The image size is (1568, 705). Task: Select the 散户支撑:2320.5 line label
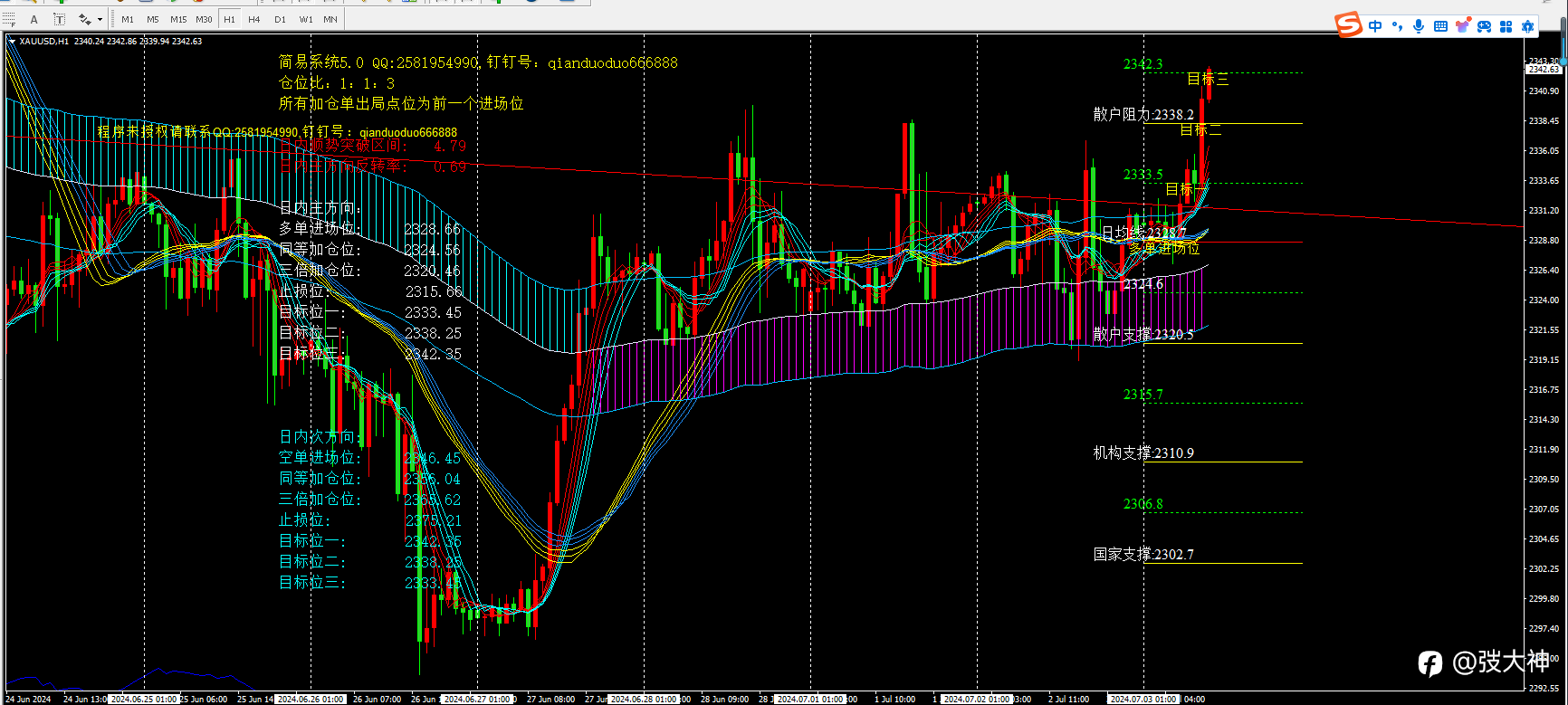pos(1143,335)
